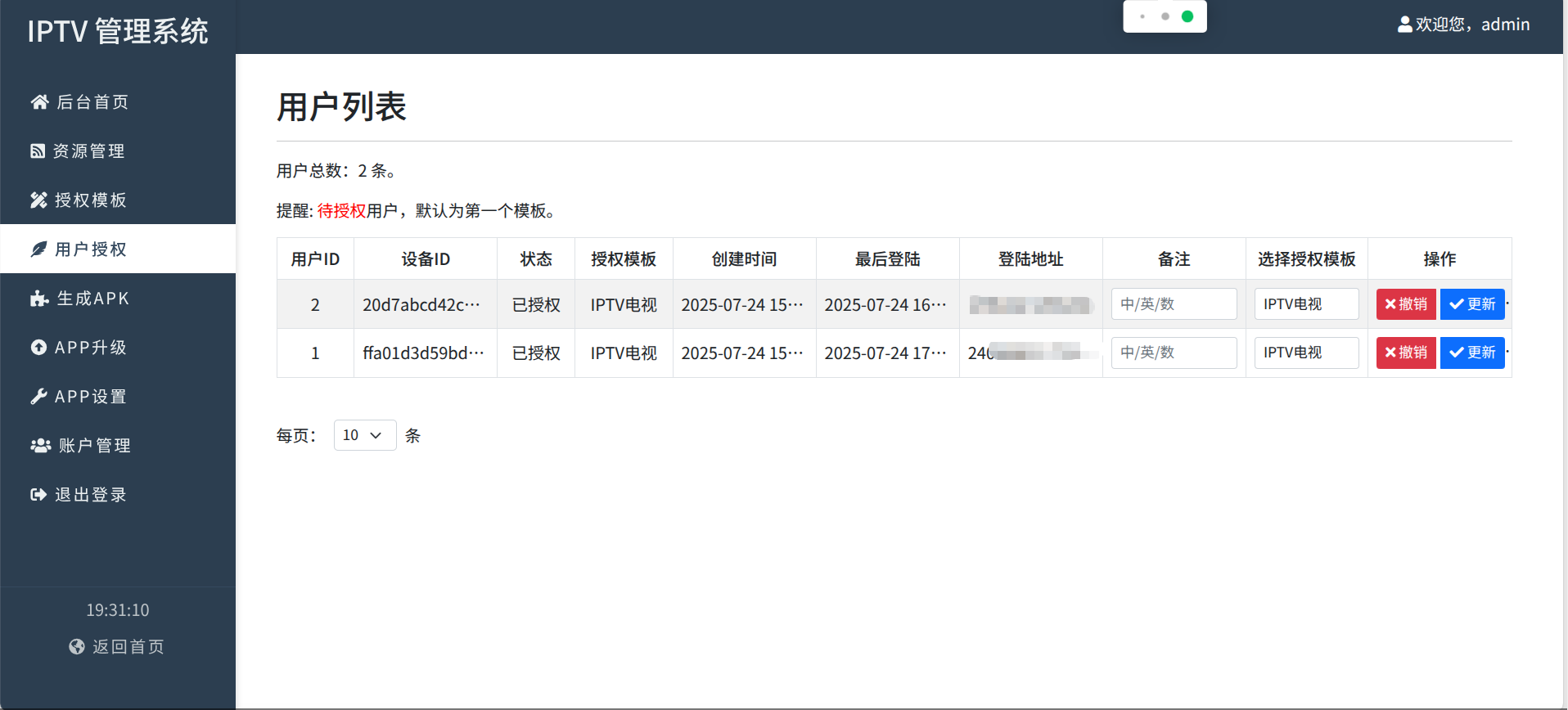Click the 返回首页 link
This screenshot has width=1568, height=710.
tap(117, 646)
